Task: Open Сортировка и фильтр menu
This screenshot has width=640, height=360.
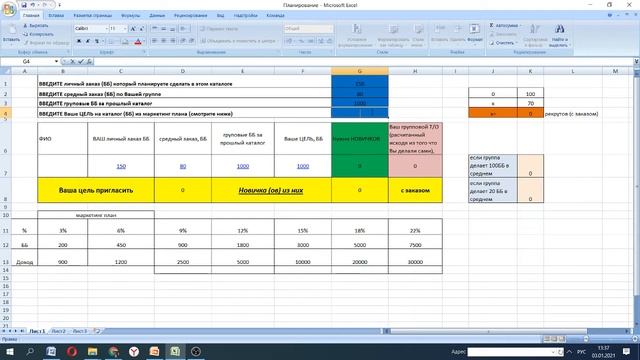Action: (535, 36)
